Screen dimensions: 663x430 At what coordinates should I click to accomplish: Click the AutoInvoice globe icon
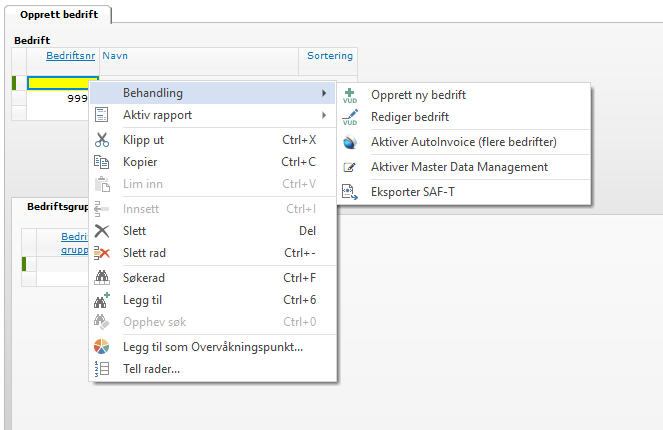[350, 142]
